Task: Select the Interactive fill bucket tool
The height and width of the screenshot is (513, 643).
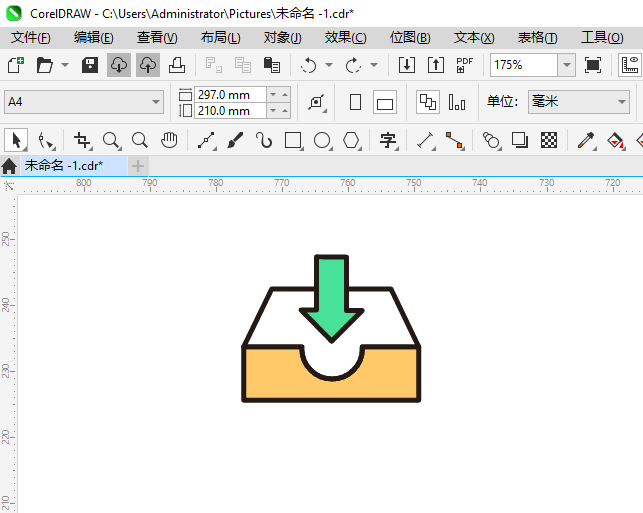Action: pos(615,140)
